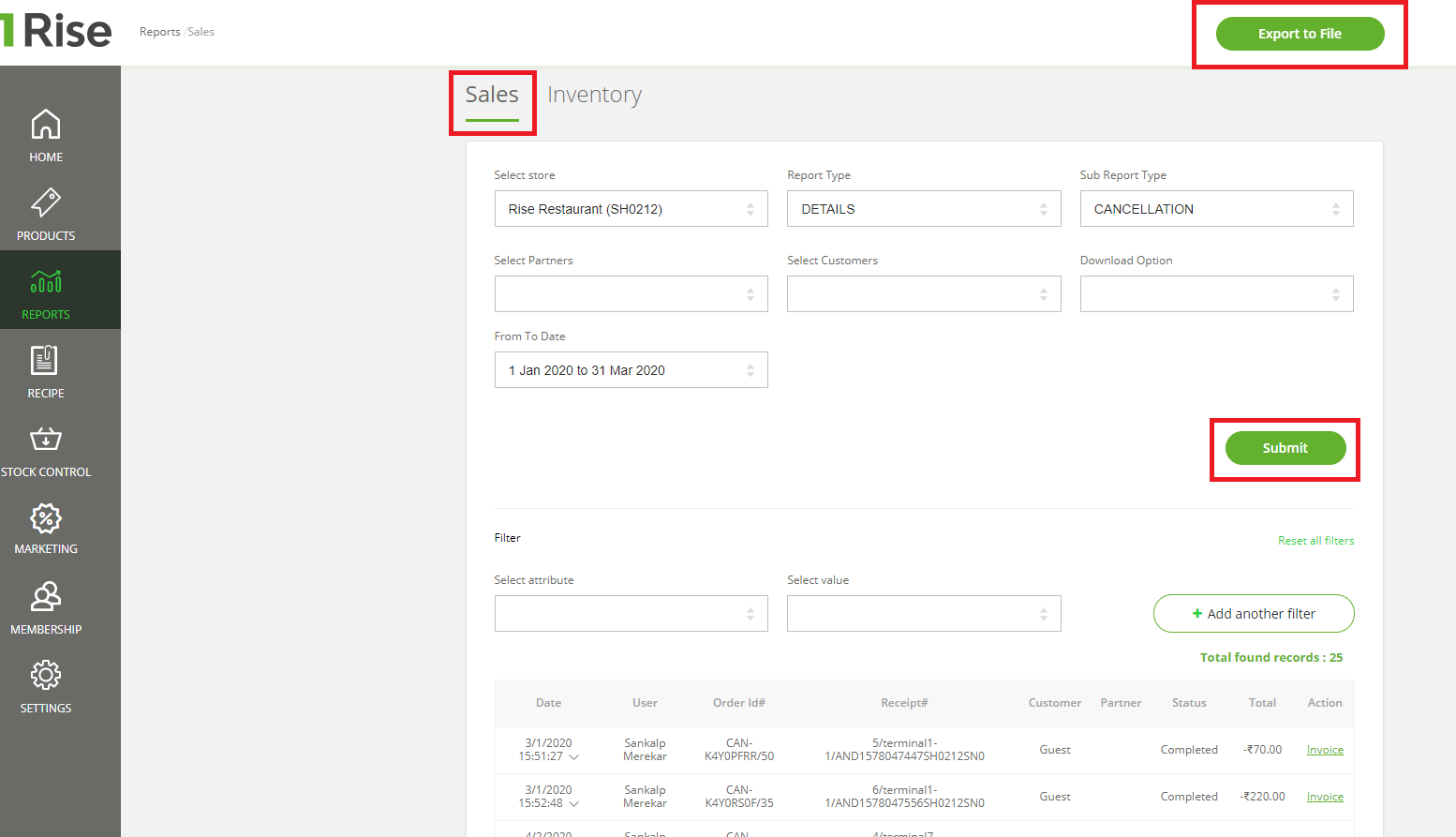Open Settings gear icon
The width and height of the screenshot is (1456, 837).
pyautogui.click(x=46, y=675)
